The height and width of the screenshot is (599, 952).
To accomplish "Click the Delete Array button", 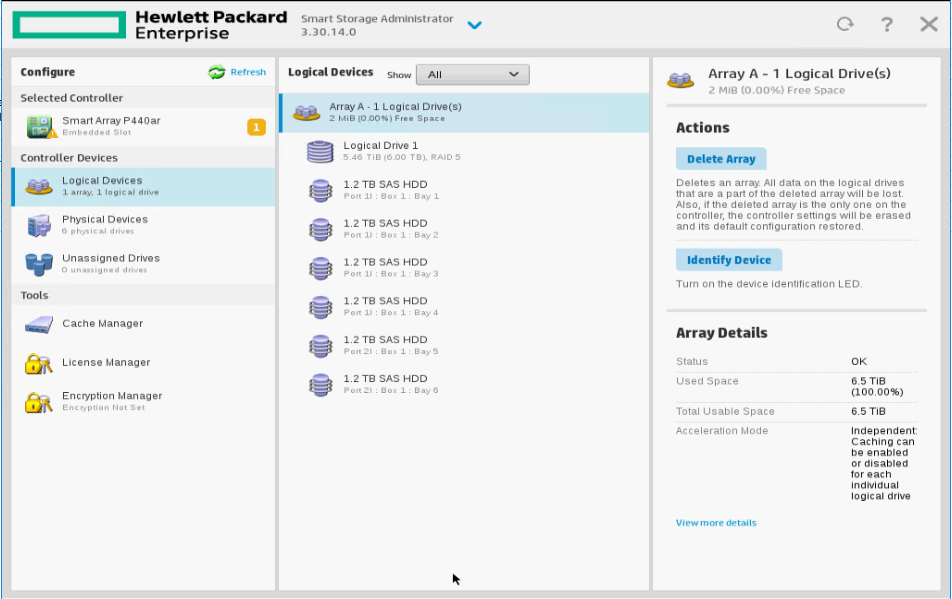I will tap(721, 159).
